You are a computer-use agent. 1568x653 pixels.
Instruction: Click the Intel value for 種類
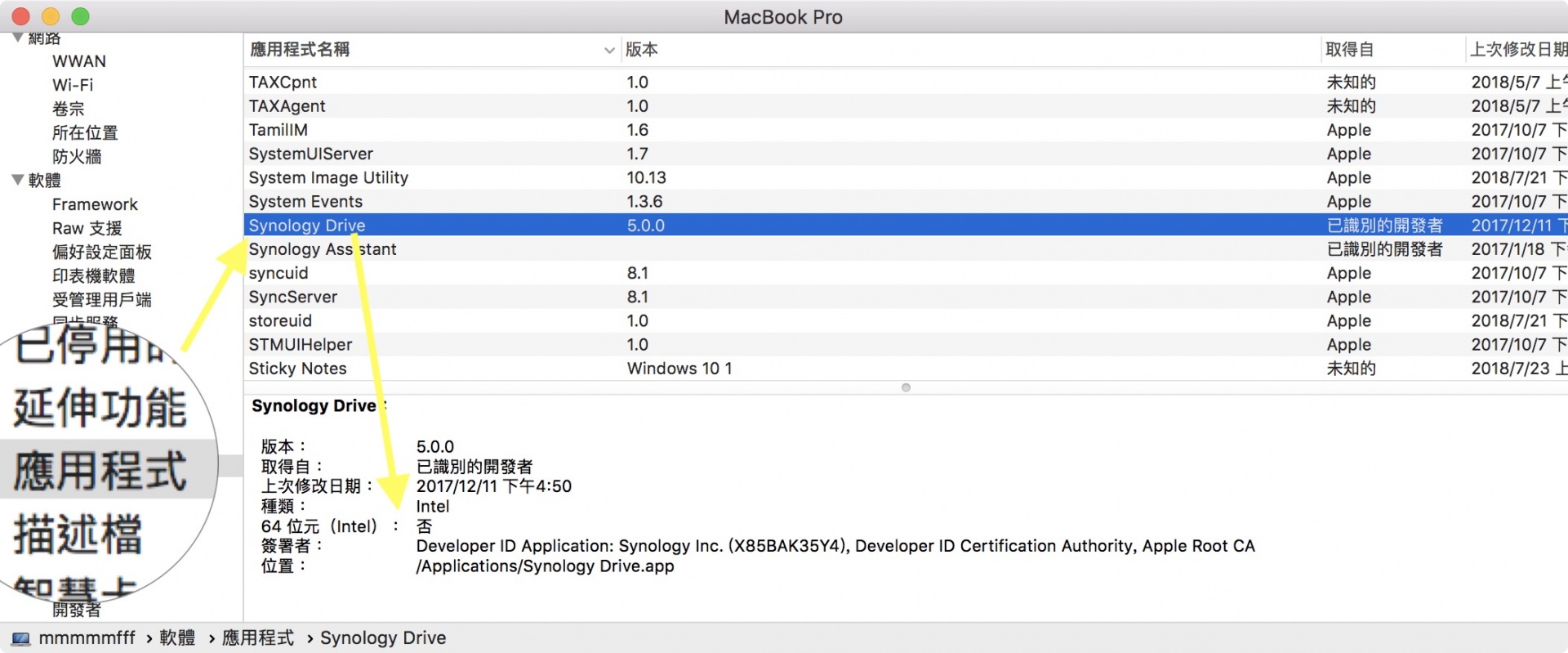coord(433,507)
